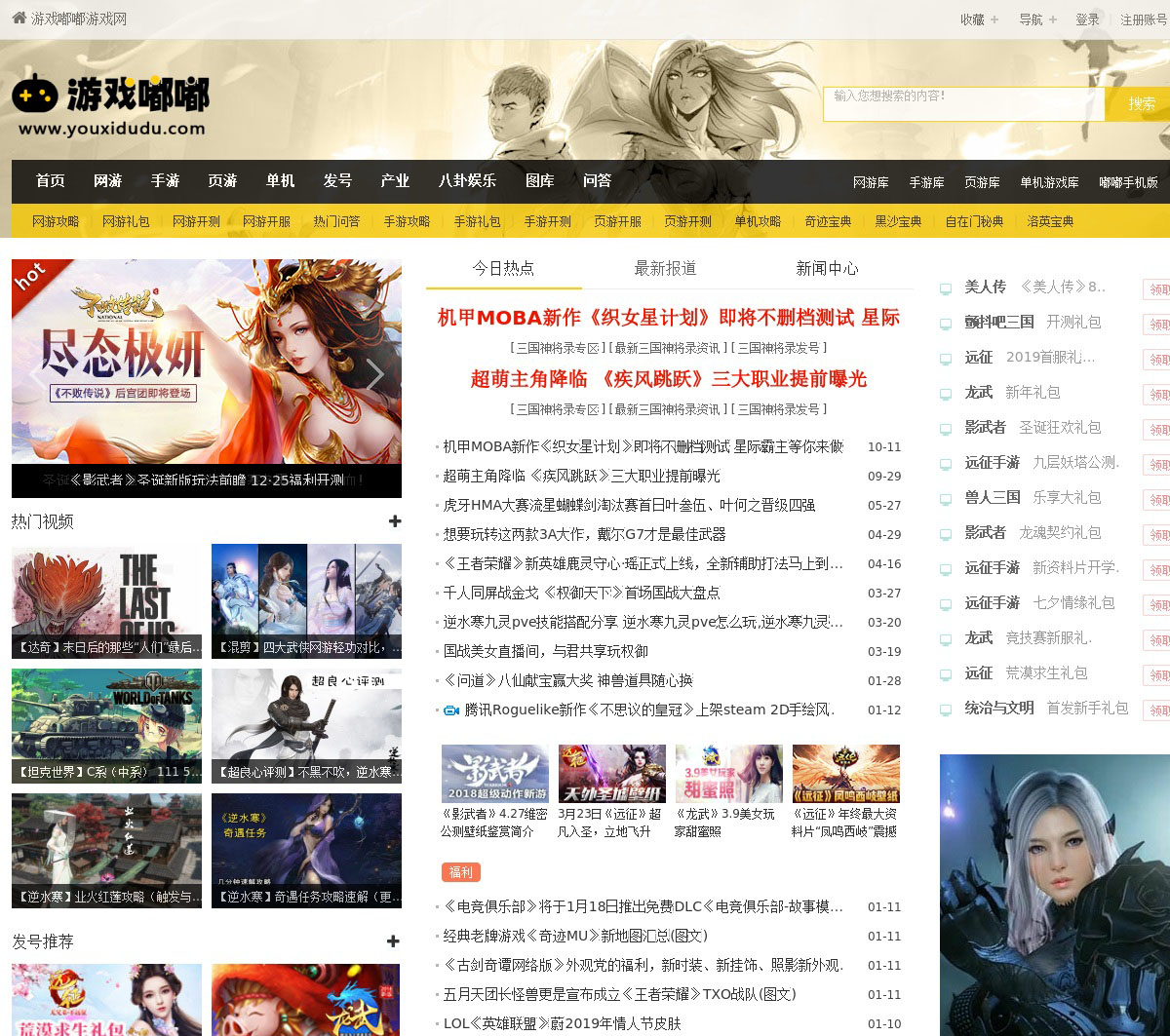
Task: Click the previous arrow on banner carousel
Action: (x=37, y=375)
